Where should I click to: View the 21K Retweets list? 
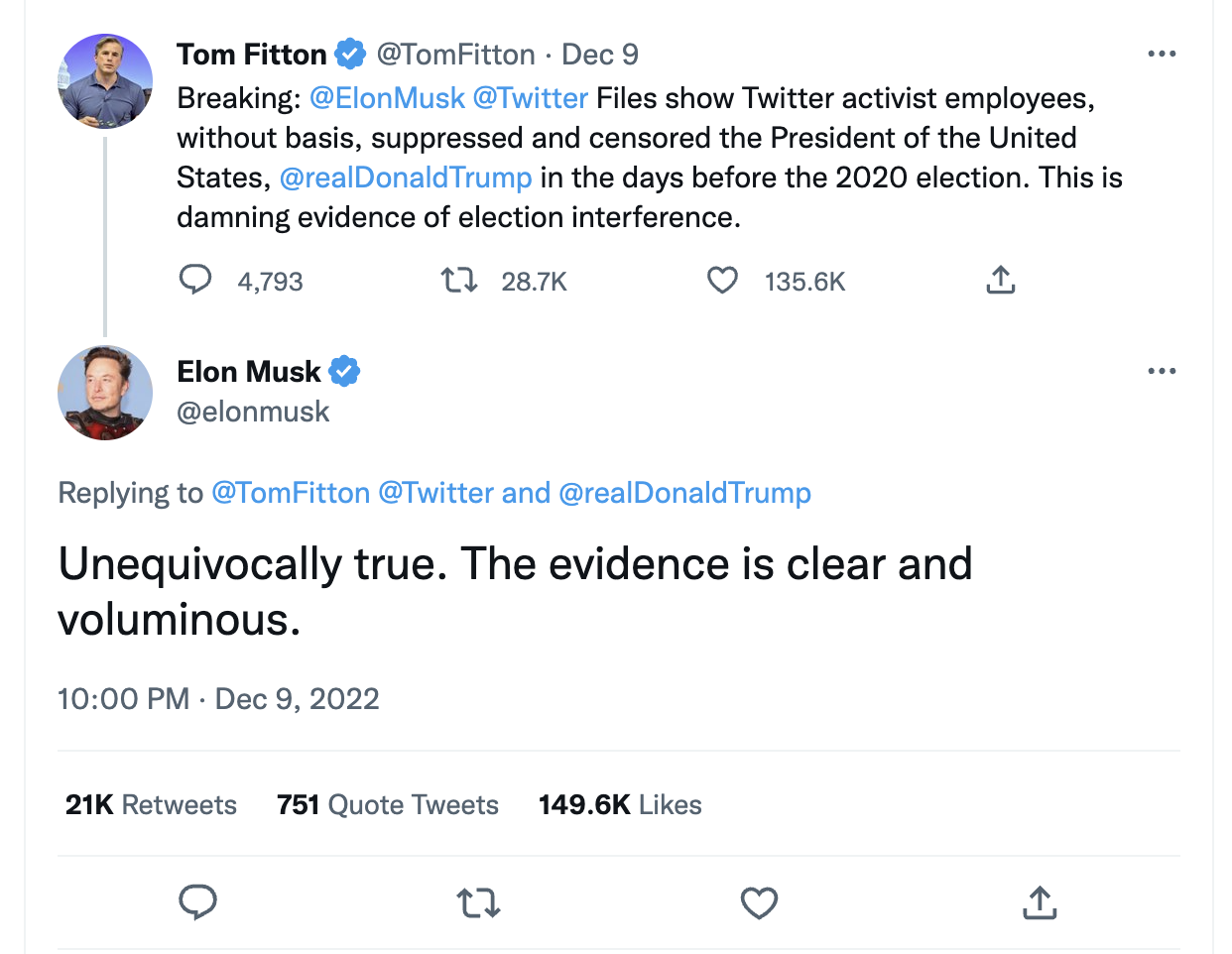150,804
